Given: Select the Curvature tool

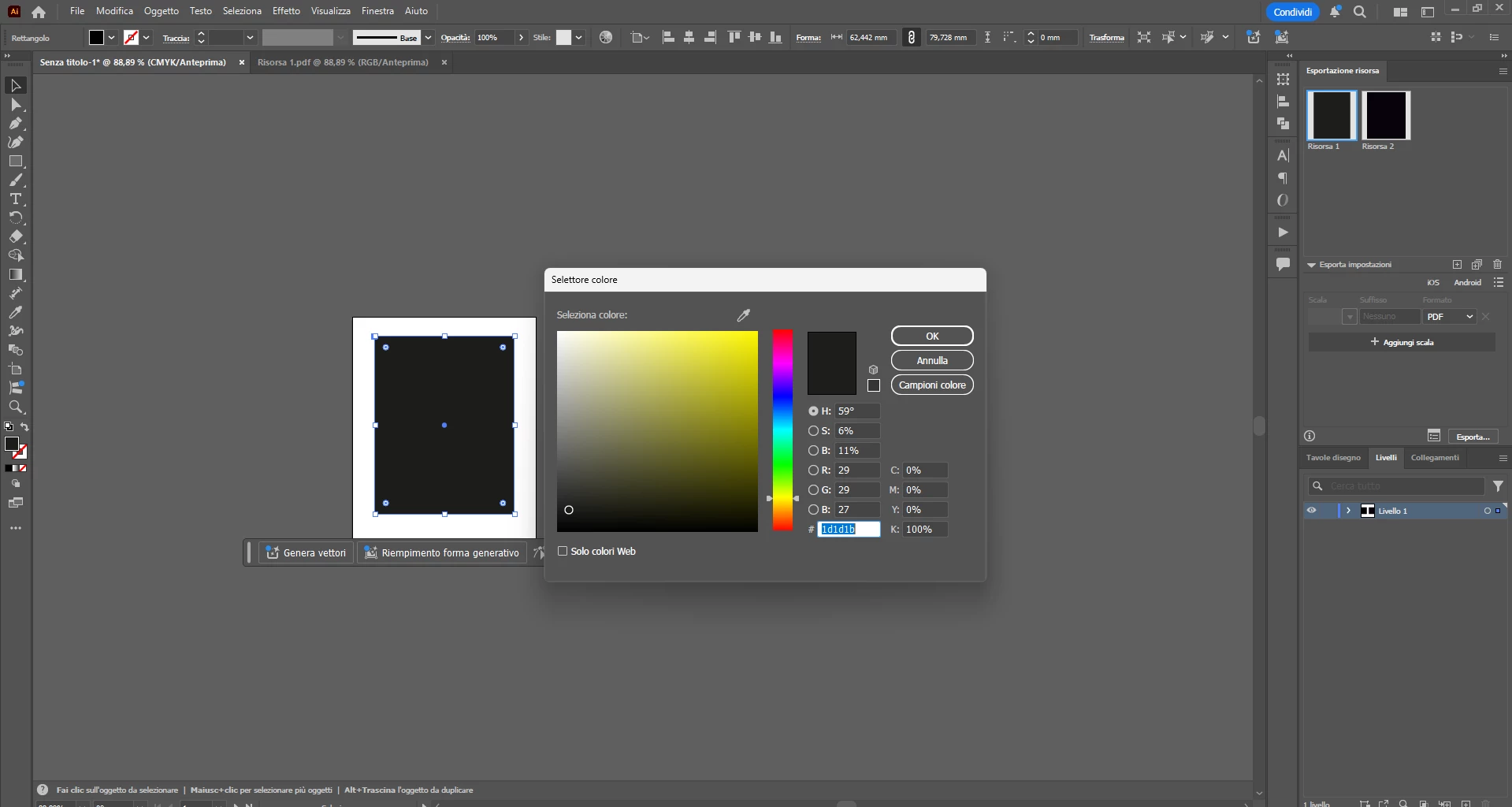Looking at the screenshot, I should [x=16, y=142].
